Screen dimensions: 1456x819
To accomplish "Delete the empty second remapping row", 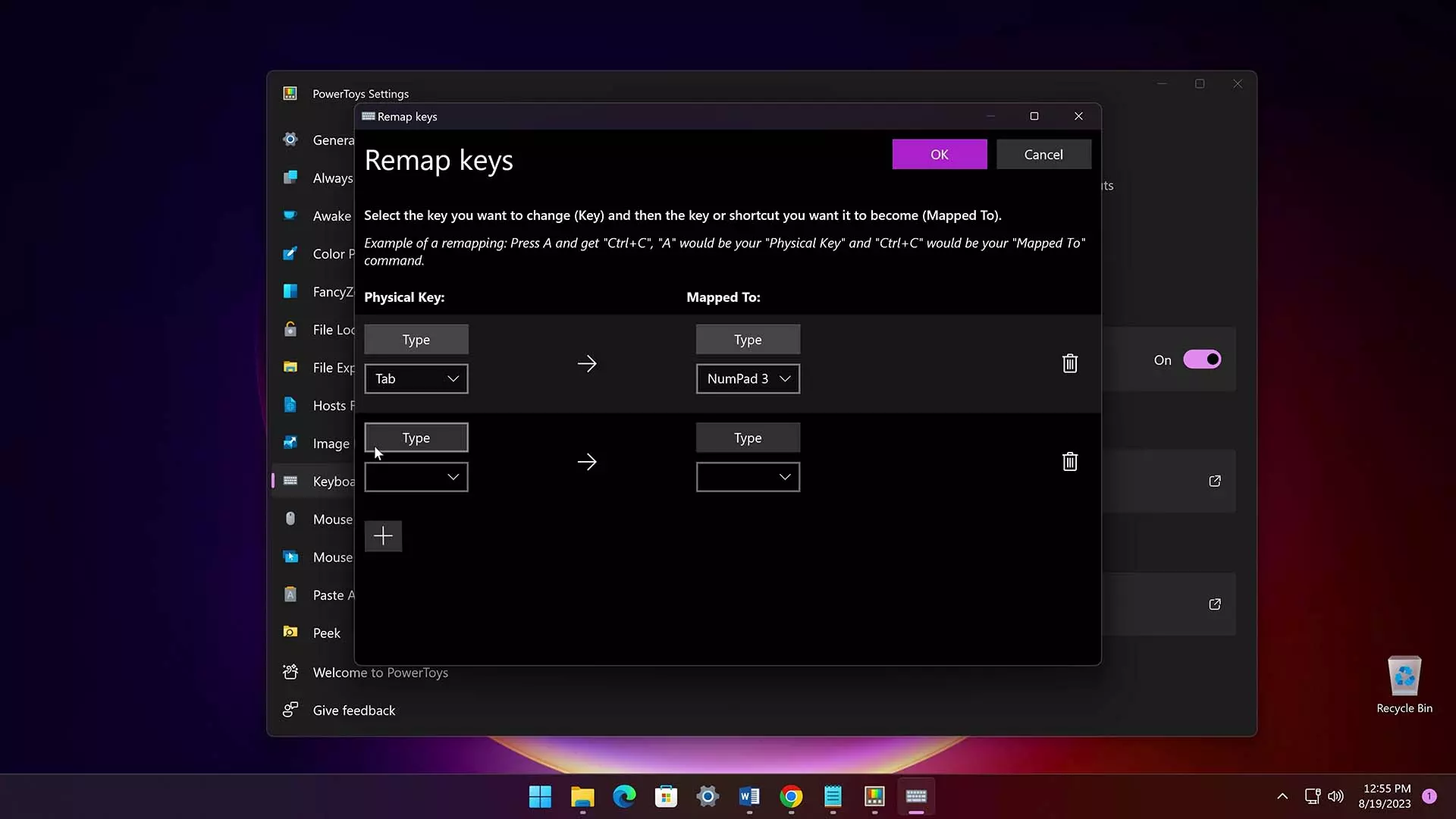I will [1069, 461].
